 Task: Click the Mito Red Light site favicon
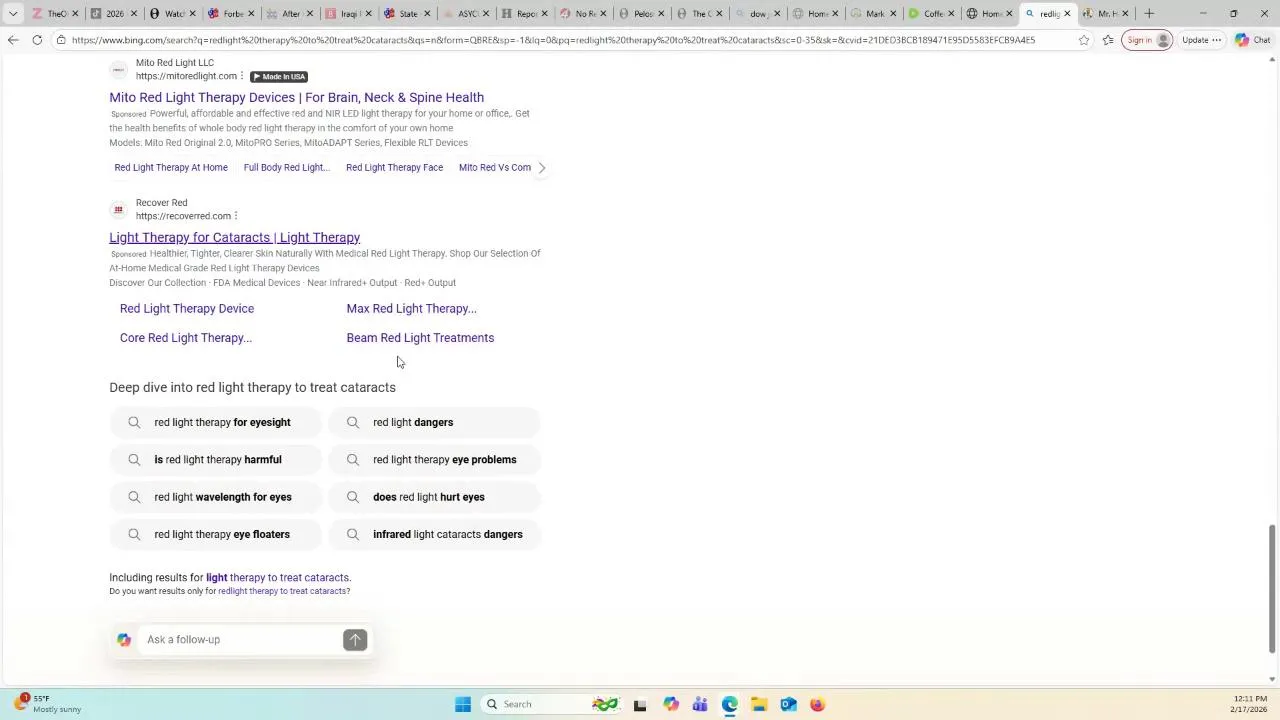pos(118,69)
